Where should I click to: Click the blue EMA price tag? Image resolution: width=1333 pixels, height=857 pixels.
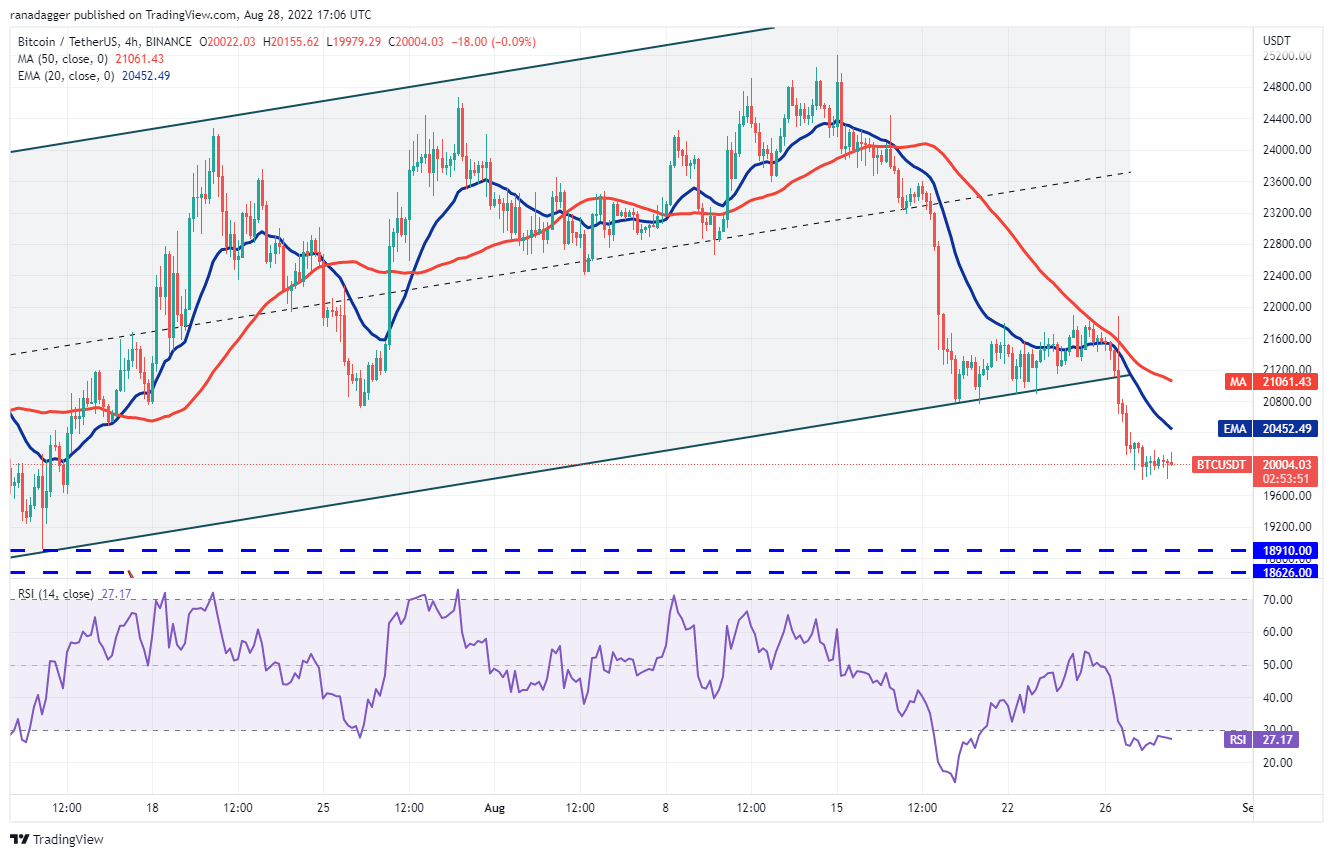point(1284,428)
